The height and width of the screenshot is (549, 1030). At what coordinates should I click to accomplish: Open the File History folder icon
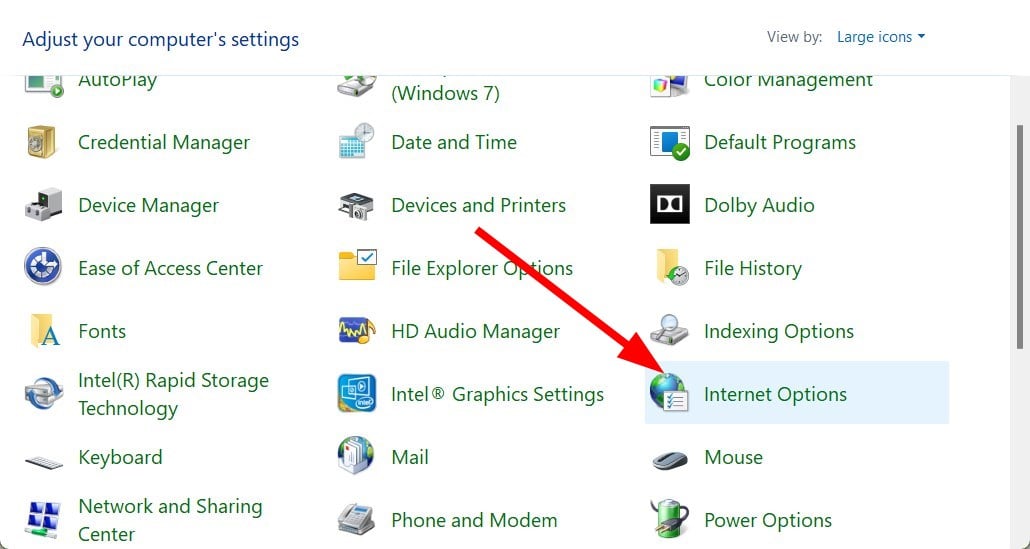[672, 267]
